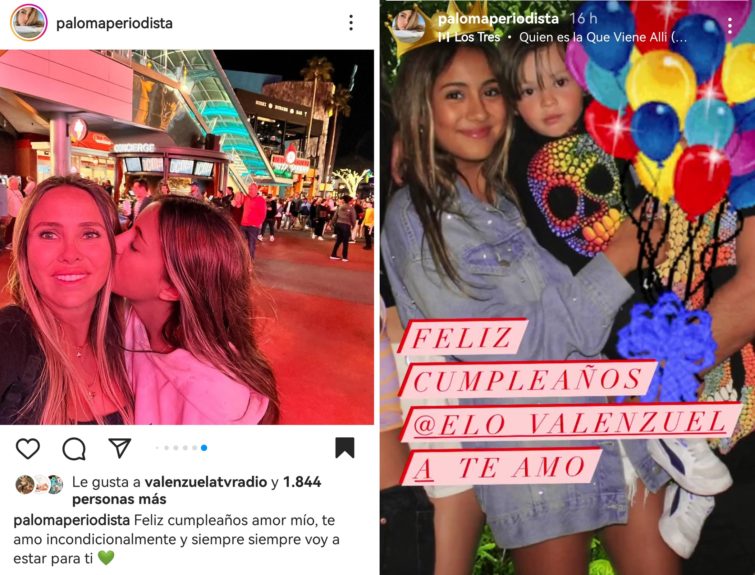Open story options three-dot menu
Screen dimensions: 755x575
click(x=730, y=26)
